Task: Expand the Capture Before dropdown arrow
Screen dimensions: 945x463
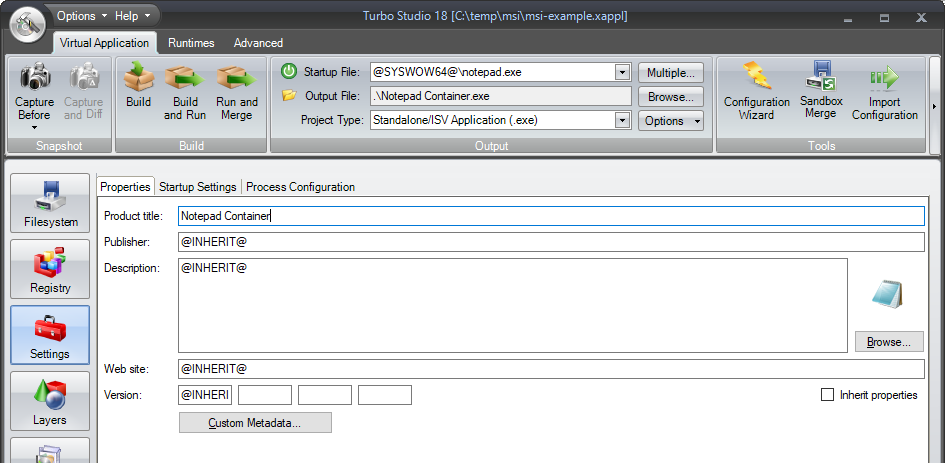Action: click(34, 128)
